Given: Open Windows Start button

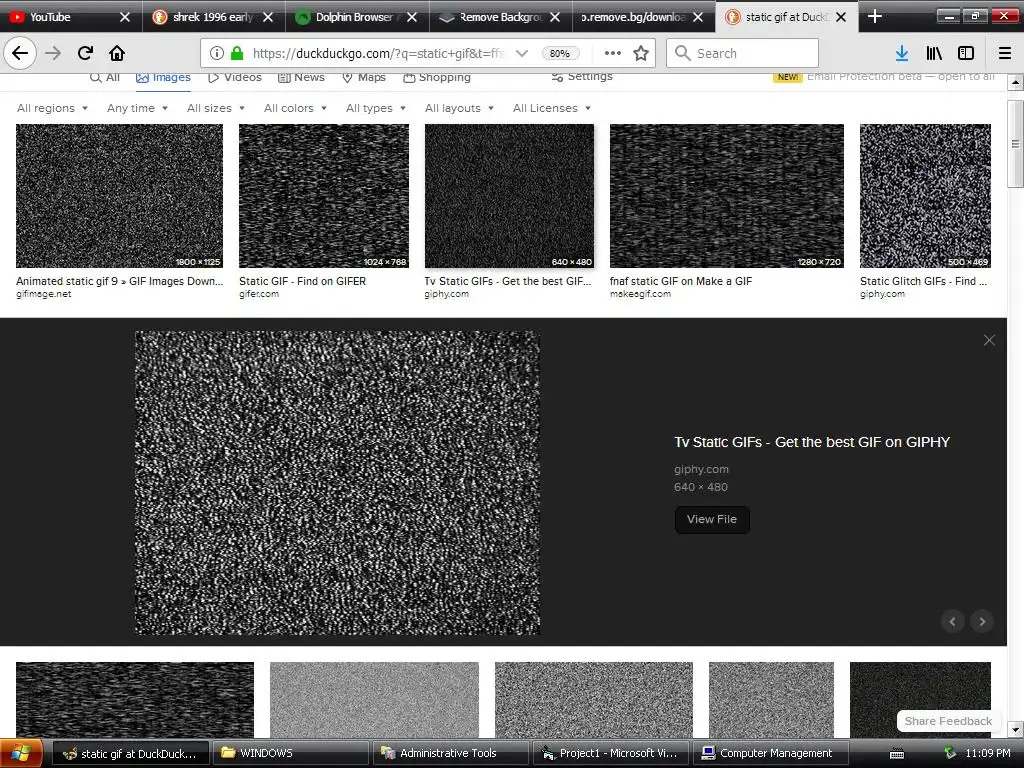Looking at the screenshot, I should (x=21, y=753).
